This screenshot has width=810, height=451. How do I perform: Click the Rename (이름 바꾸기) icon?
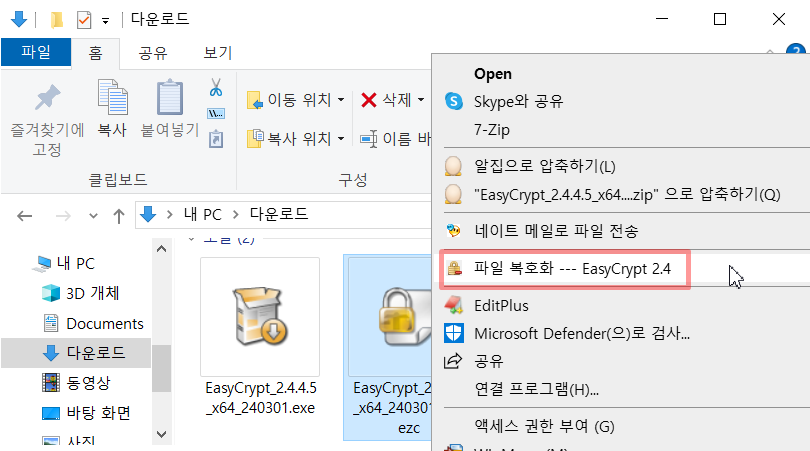(x=368, y=138)
